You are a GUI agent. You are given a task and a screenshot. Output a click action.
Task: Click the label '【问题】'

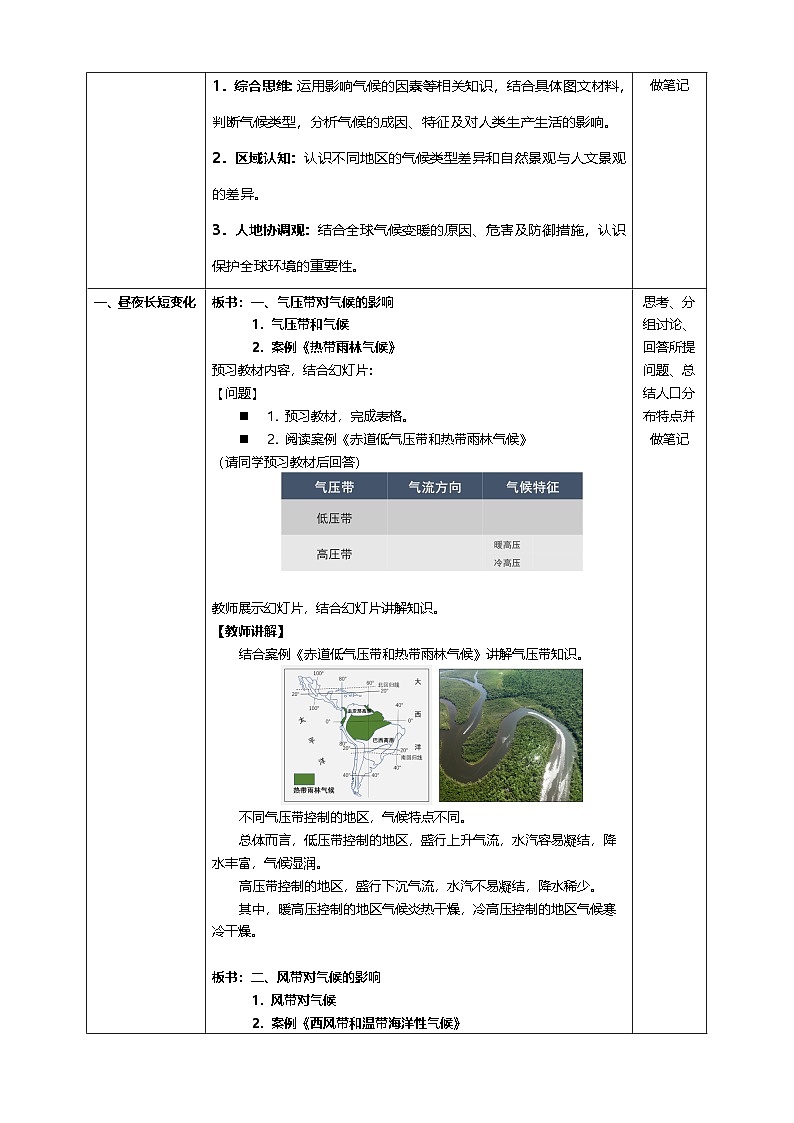[x=237, y=393]
